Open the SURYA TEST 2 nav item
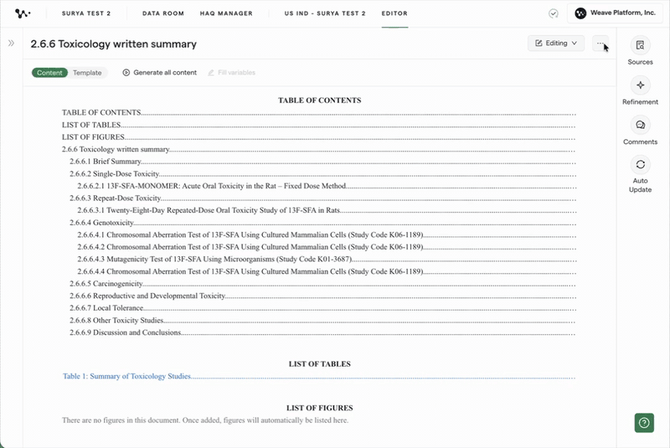 click(86, 13)
